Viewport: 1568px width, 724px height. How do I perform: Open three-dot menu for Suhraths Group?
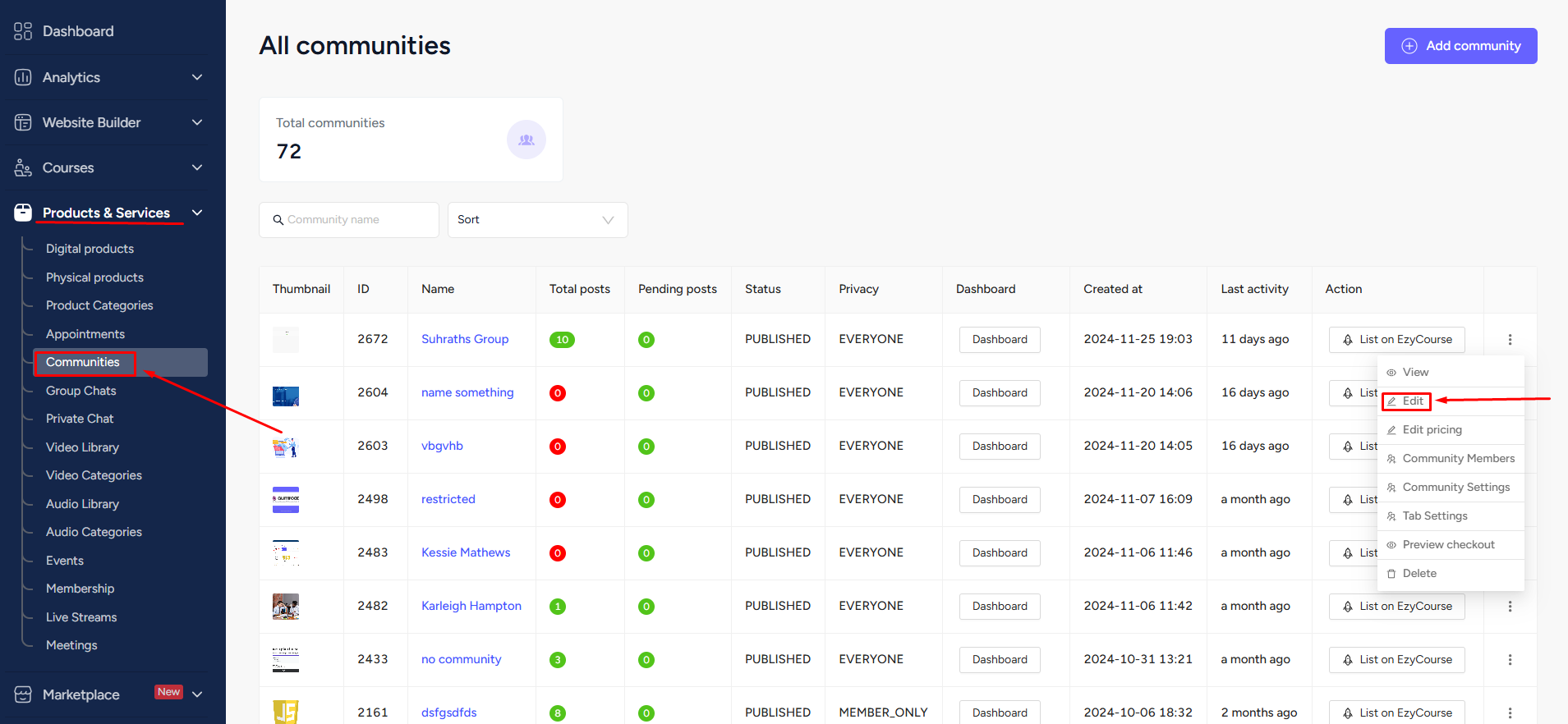(x=1510, y=339)
